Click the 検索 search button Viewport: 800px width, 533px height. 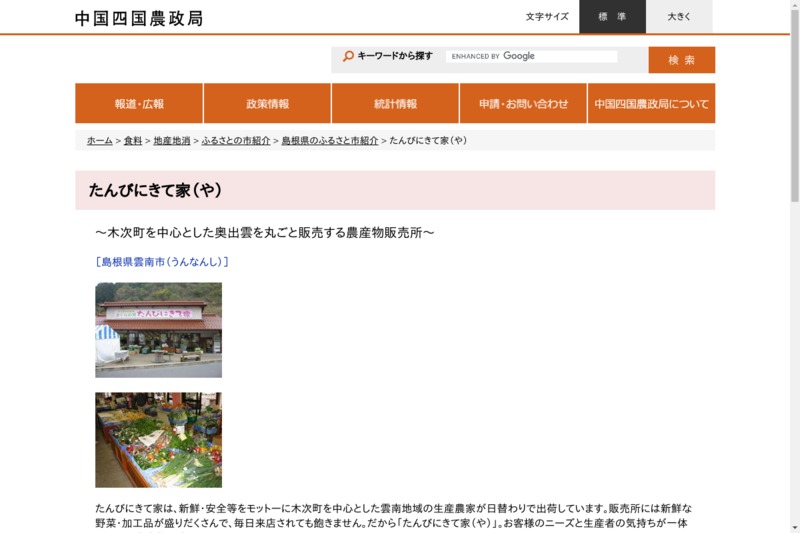pos(681,60)
